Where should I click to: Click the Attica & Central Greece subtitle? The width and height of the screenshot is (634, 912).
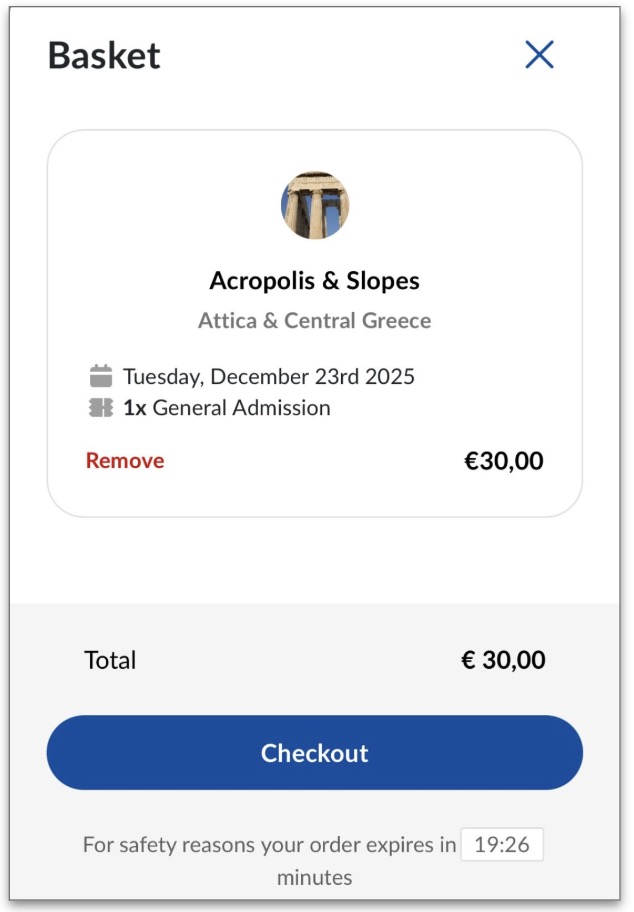click(314, 321)
